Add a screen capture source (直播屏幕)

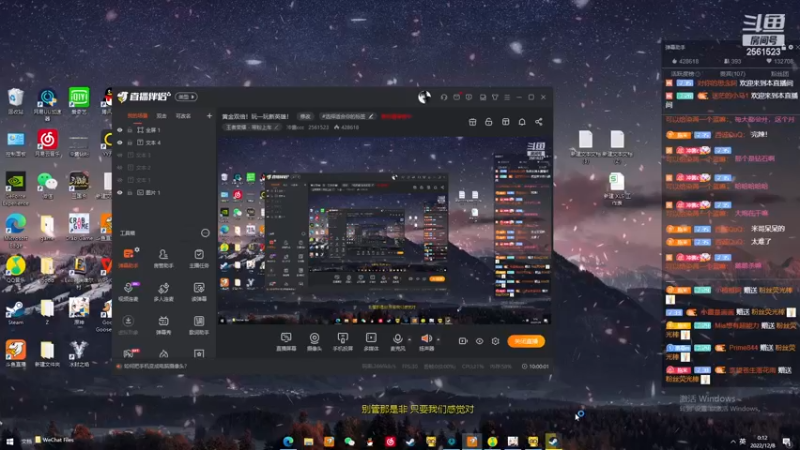coord(286,341)
